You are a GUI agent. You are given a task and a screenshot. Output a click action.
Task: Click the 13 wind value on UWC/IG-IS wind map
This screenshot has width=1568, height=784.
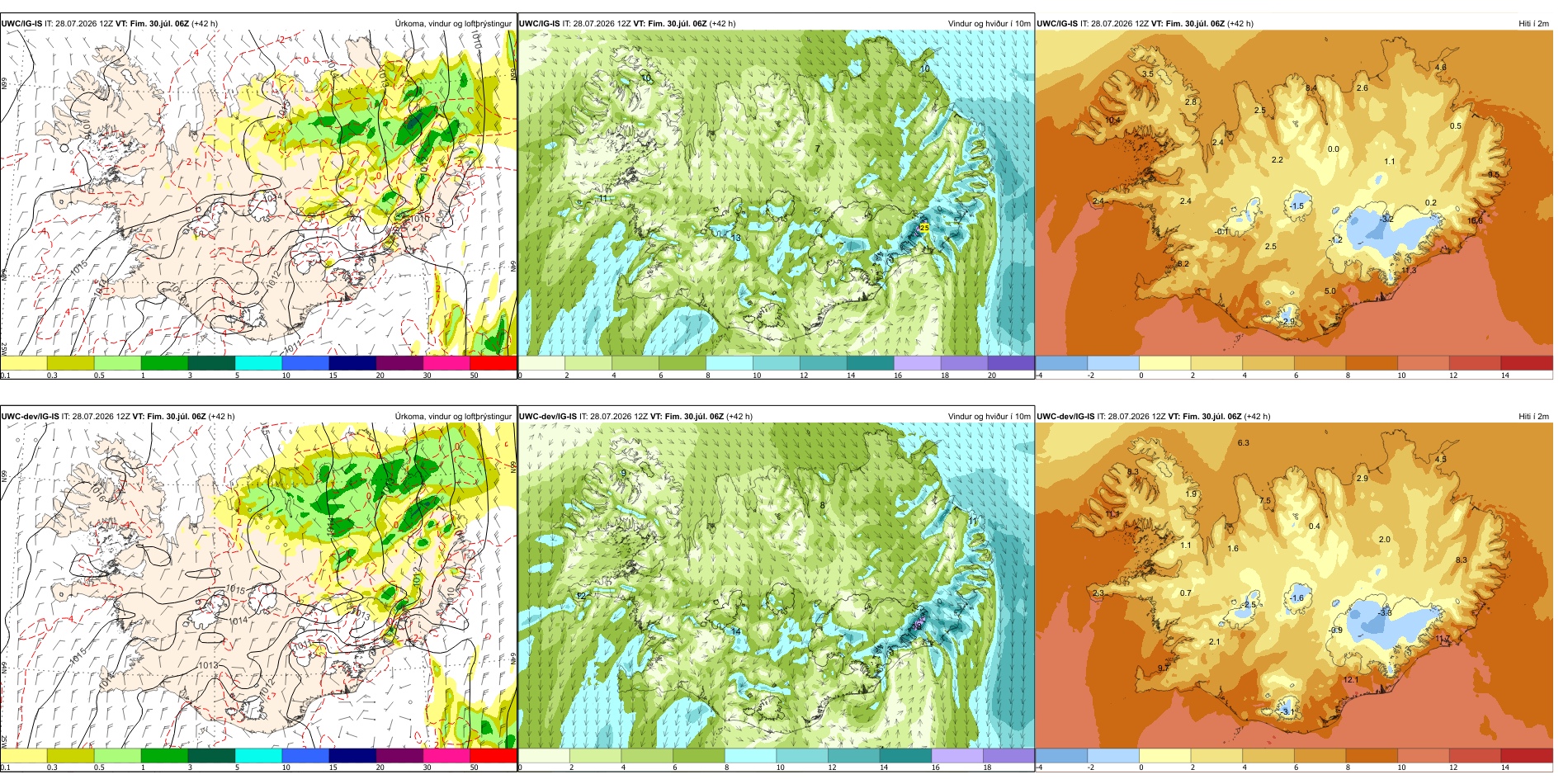(736, 239)
